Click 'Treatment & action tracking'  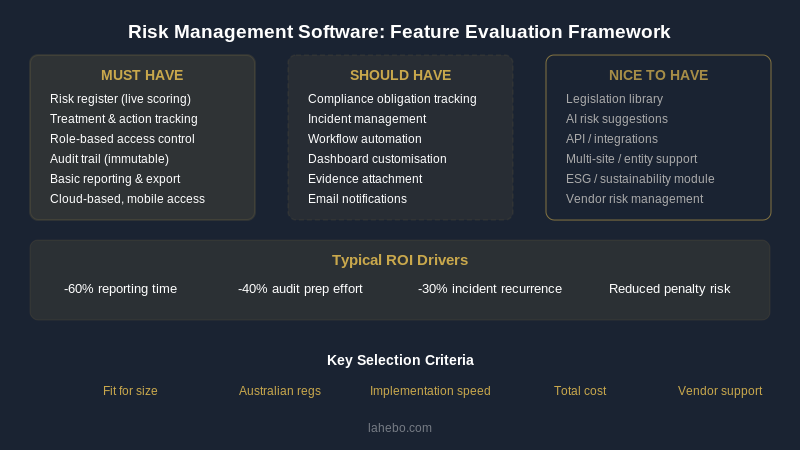click(x=123, y=119)
